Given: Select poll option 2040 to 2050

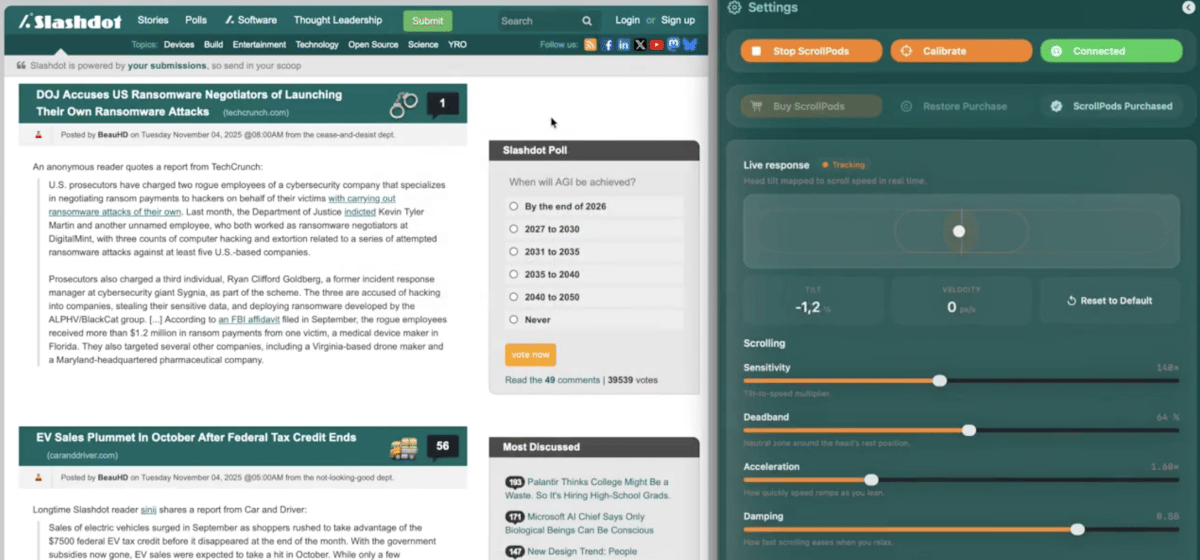Looking at the screenshot, I should coord(513,297).
